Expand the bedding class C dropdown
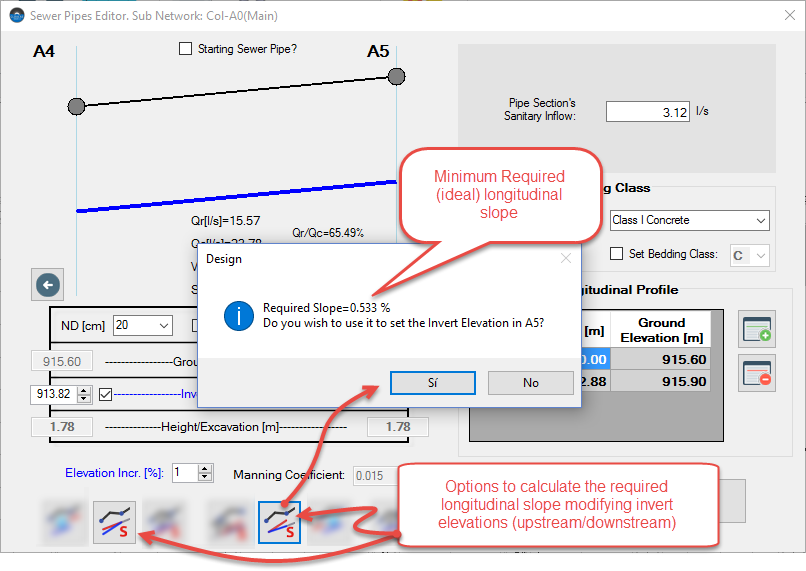The width and height of the screenshot is (806, 571). [760, 256]
